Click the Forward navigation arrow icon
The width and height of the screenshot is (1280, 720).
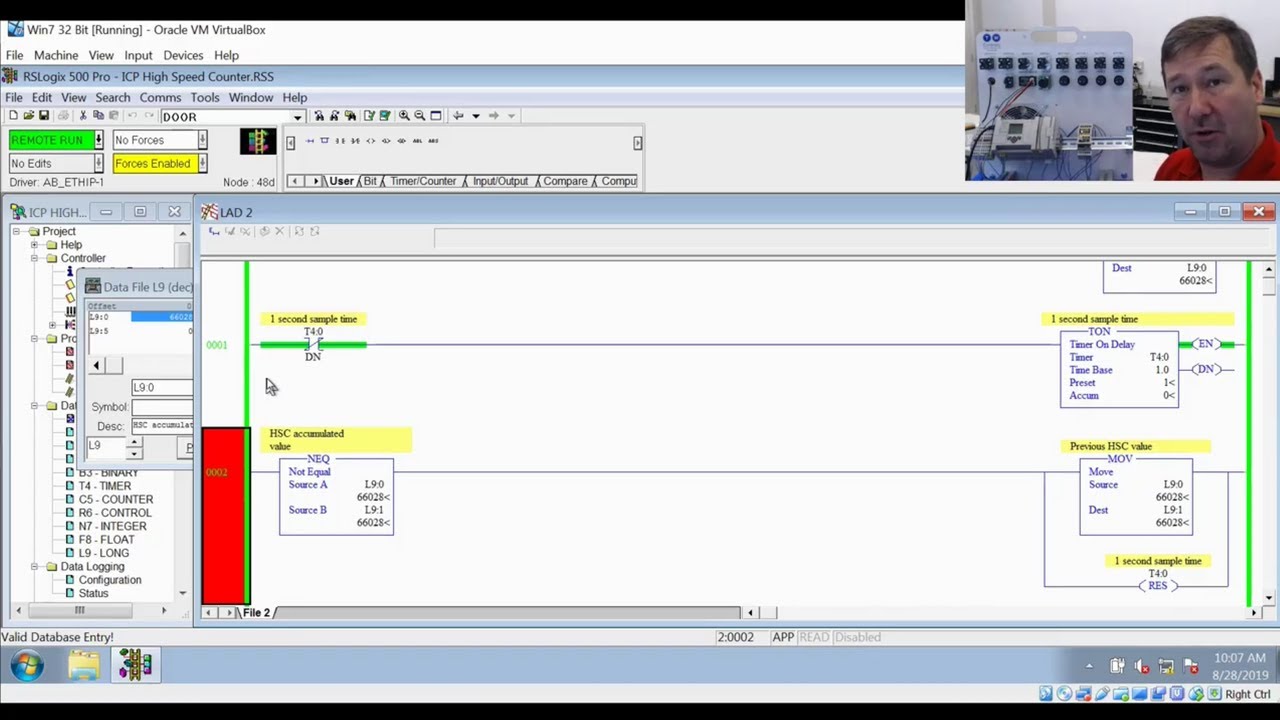[x=493, y=116]
